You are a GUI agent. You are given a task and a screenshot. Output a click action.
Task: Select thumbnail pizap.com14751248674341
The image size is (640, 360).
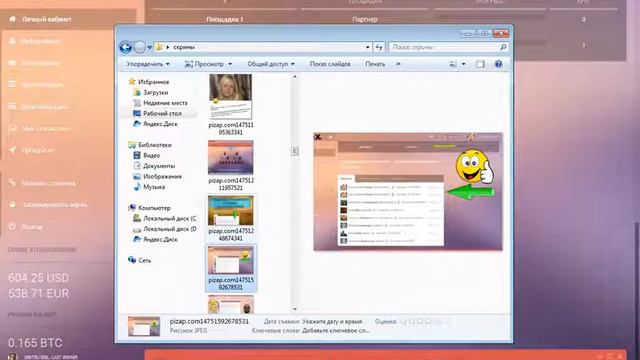231,210
